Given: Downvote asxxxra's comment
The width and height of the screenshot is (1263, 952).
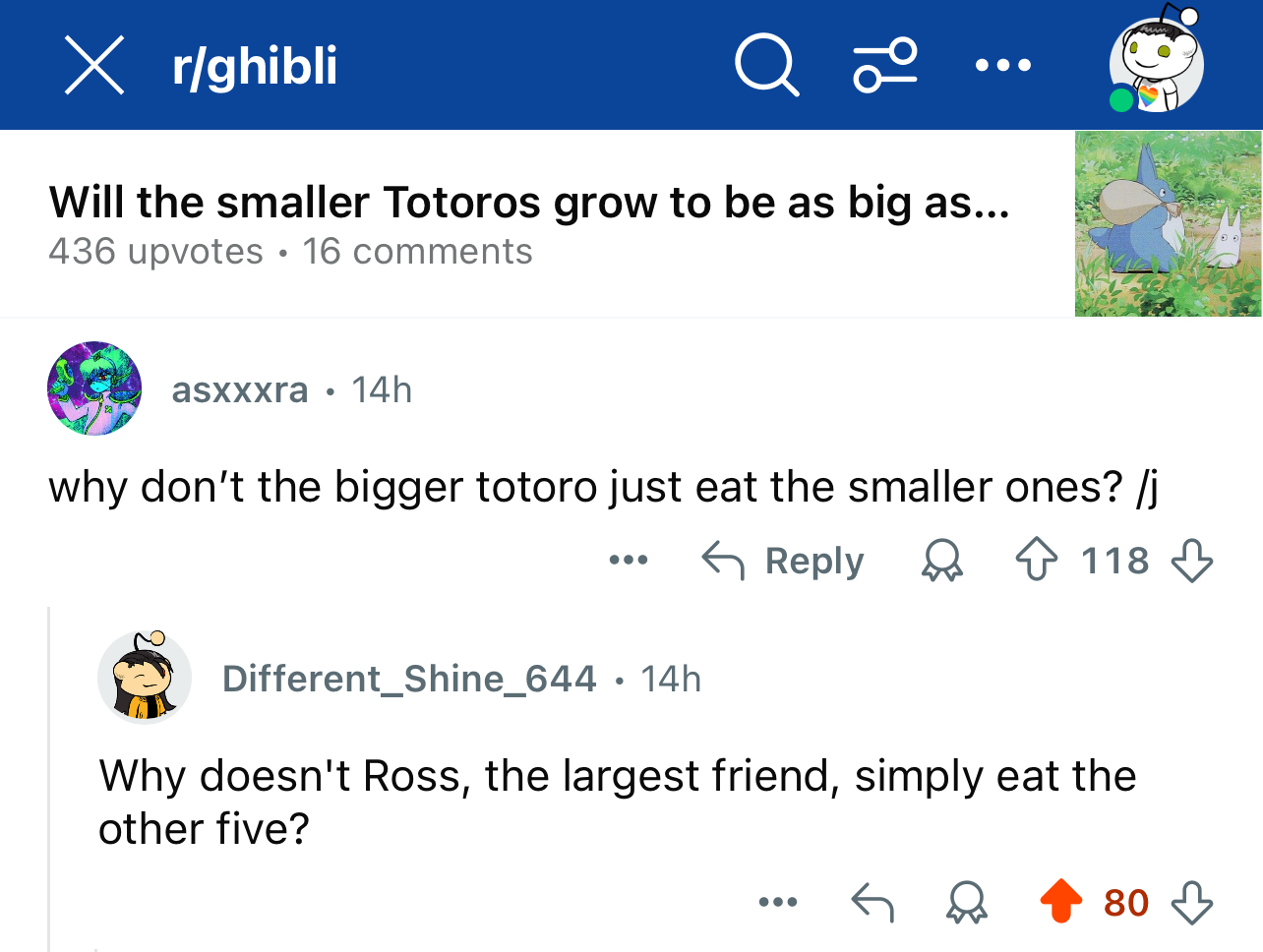Looking at the screenshot, I should point(1192,561).
